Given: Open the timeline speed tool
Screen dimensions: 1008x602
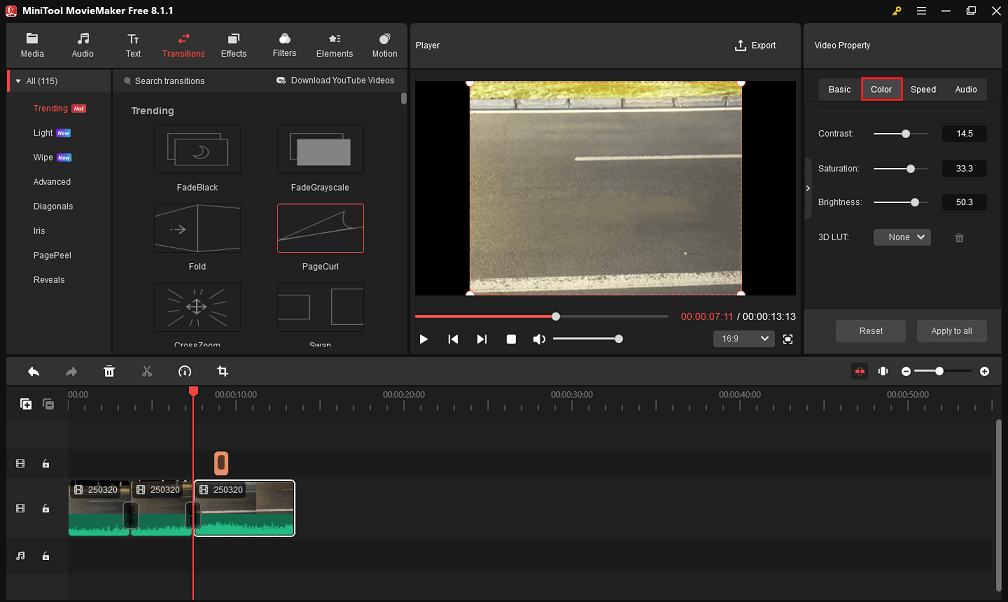Looking at the screenshot, I should coord(184,371).
